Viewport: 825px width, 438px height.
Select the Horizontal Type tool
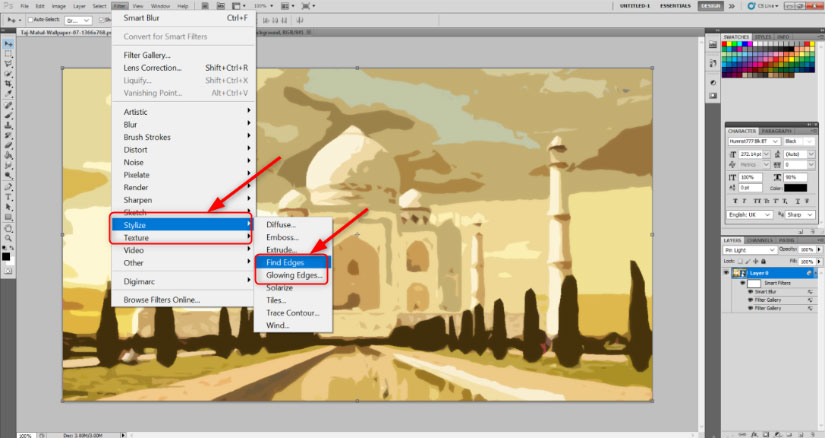(x=8, y=197)
